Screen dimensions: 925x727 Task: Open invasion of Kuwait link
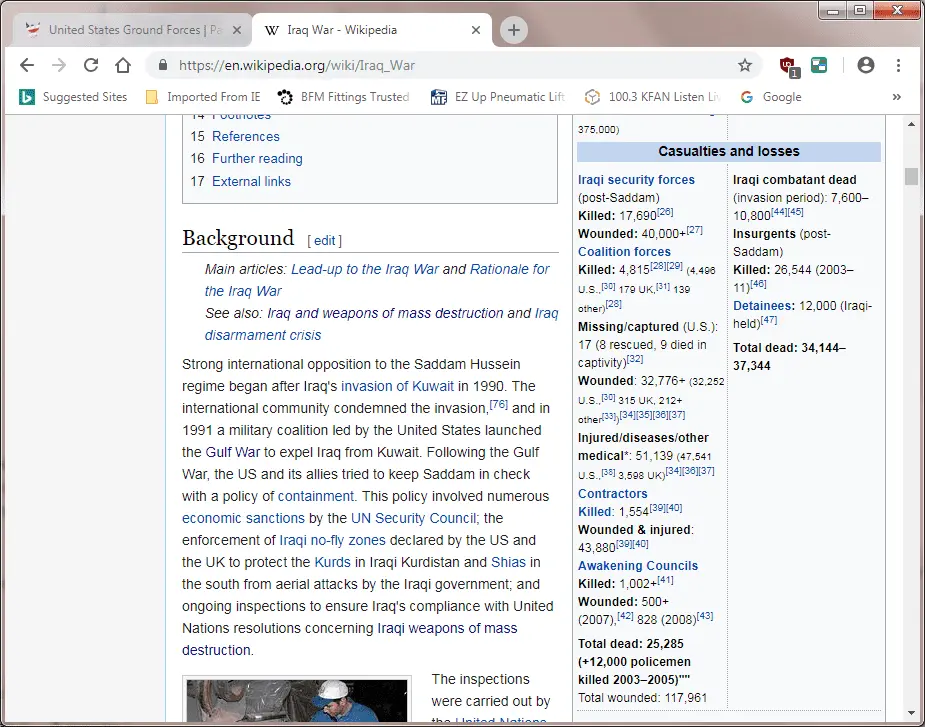point(397,387)
